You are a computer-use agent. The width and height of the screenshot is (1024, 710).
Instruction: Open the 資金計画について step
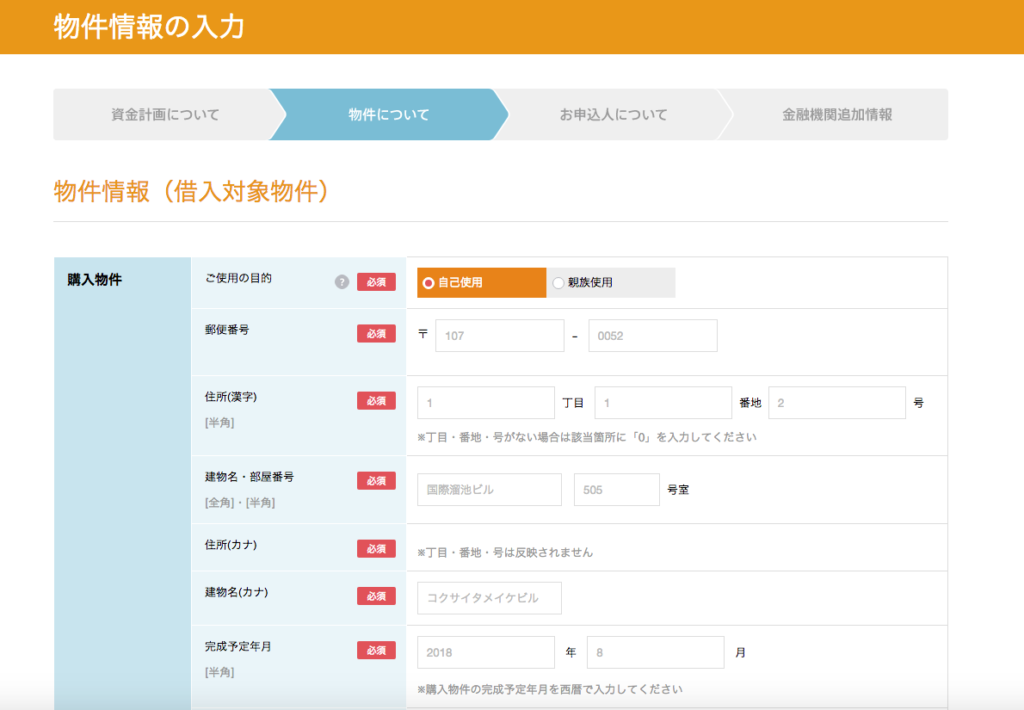coord(166,114)
